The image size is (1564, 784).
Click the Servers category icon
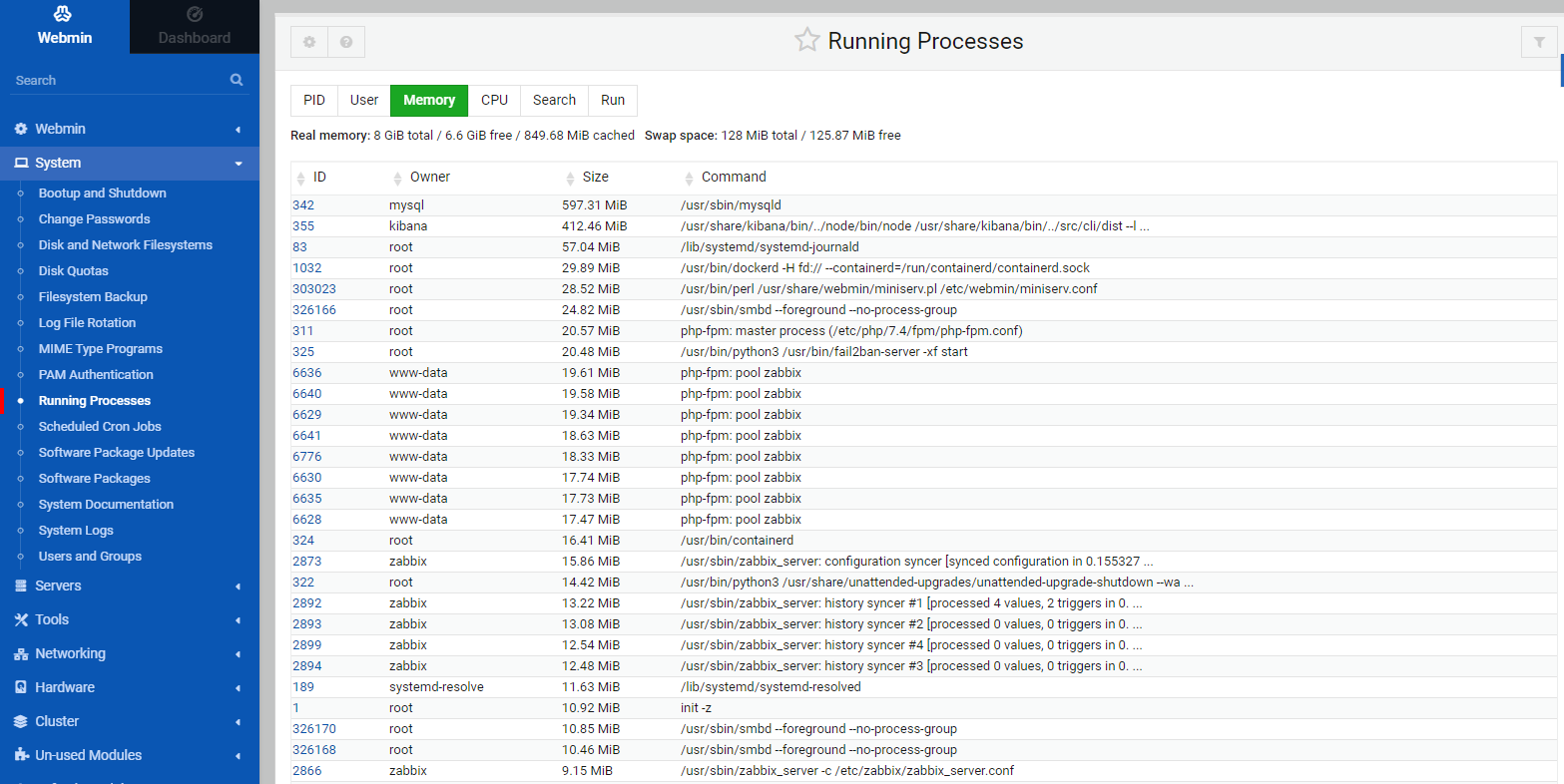coord(21,586)
